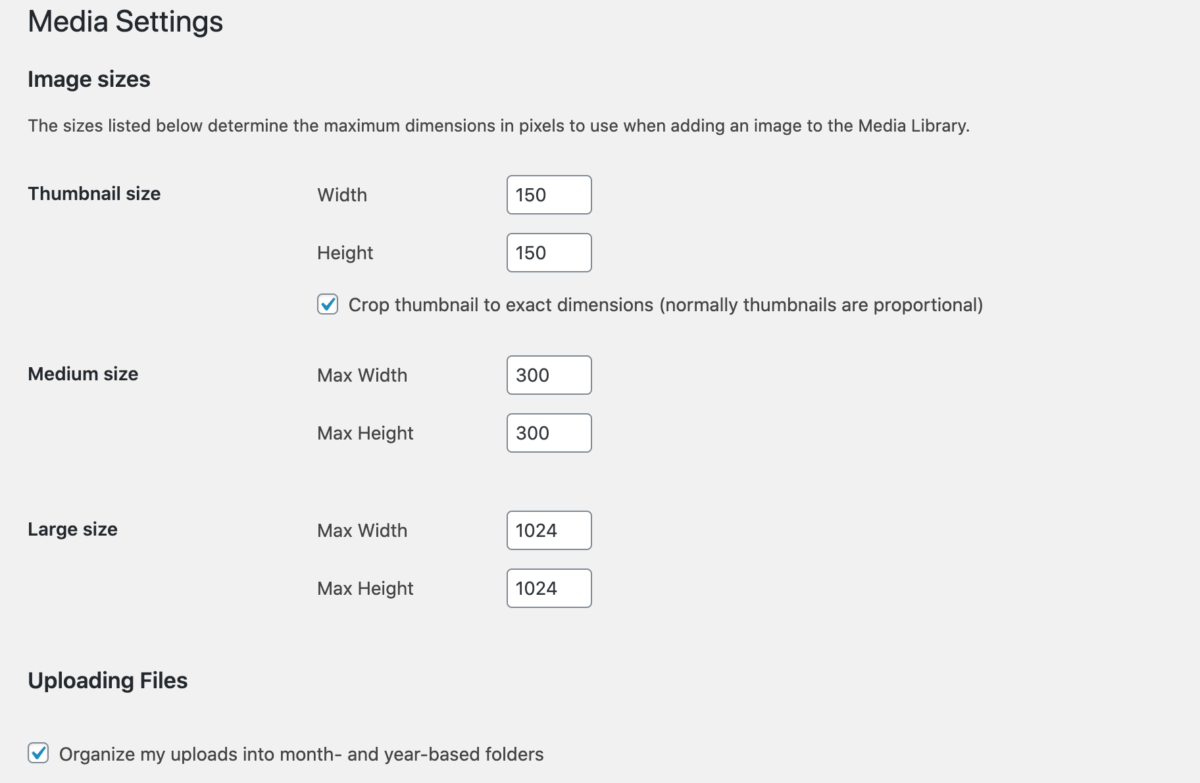This screenshot has height=783, width=1200.
Task: Click the Image sizes section heading
Action: [x=89, y=79]
